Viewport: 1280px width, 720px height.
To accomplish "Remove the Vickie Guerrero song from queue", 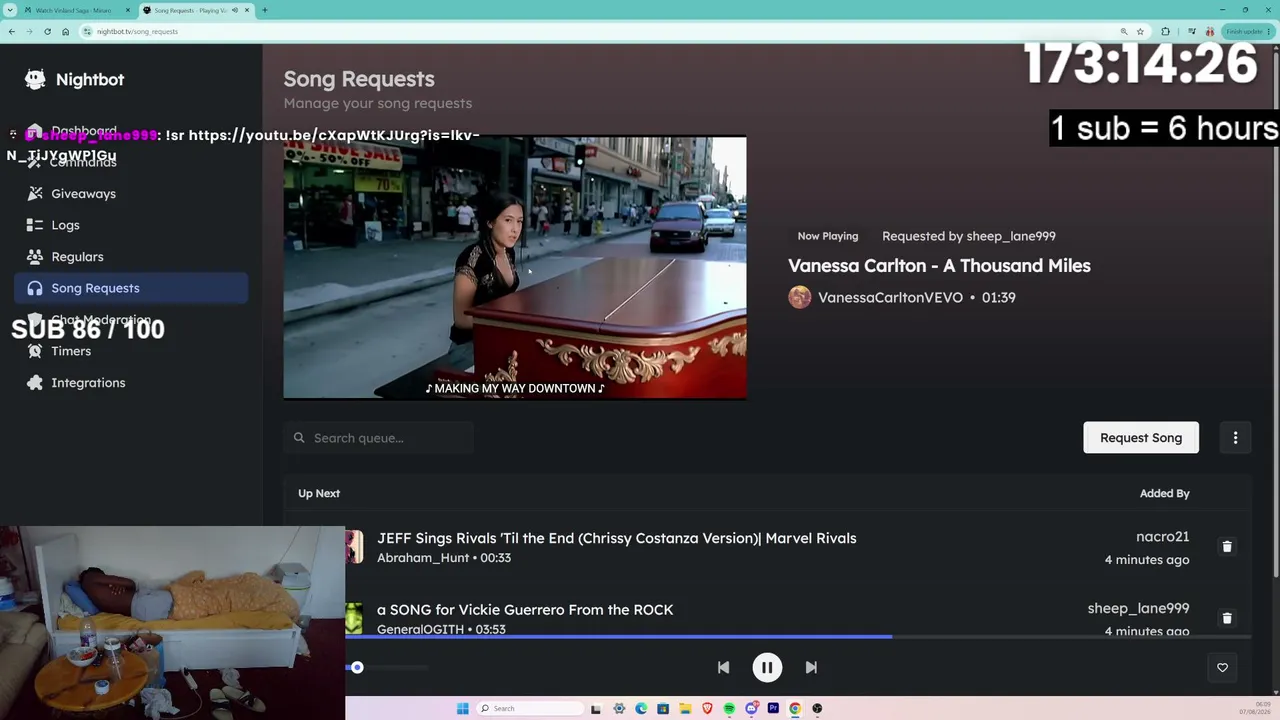I will 1227,619.
